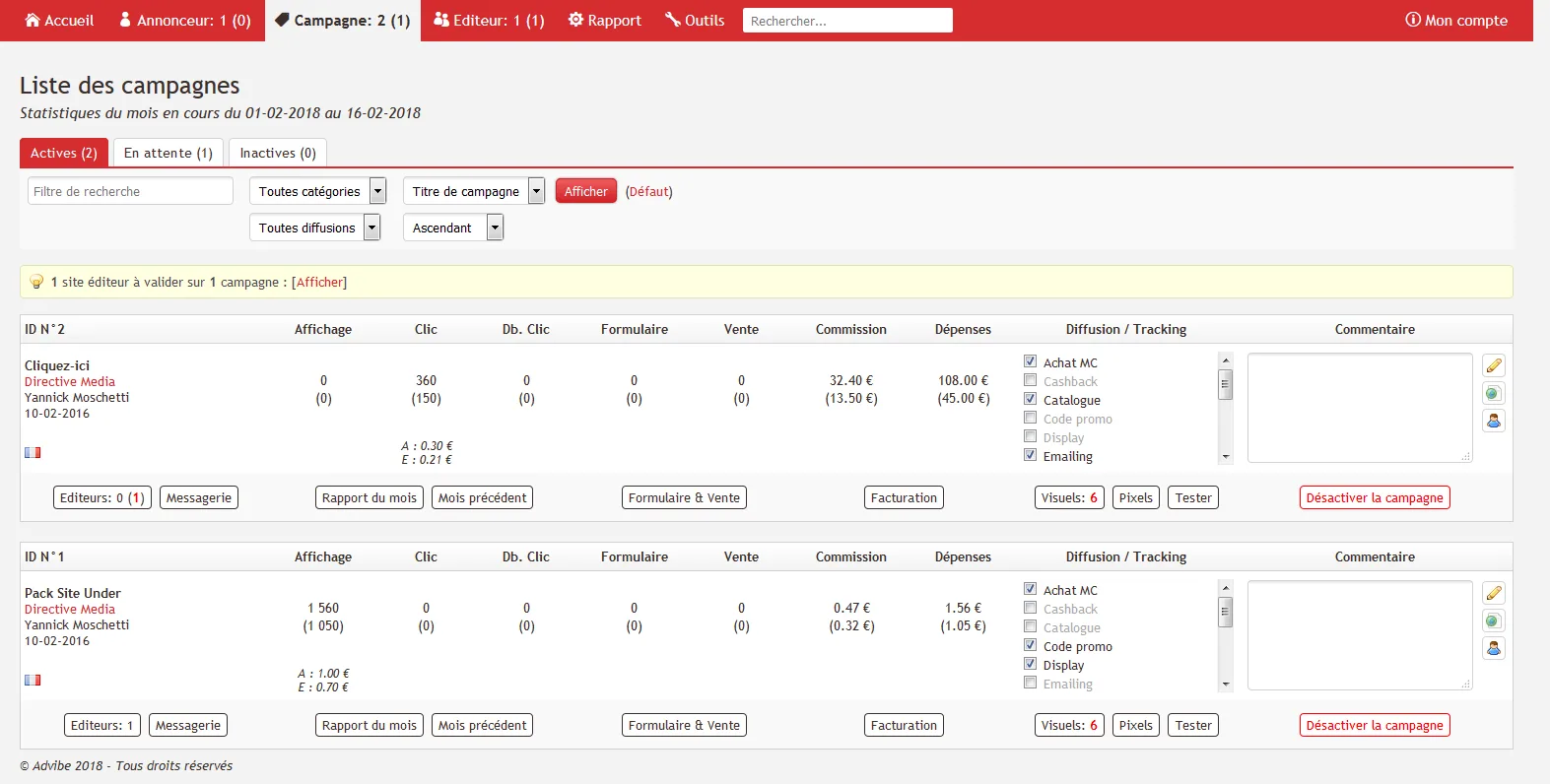This screenshot has height=784, width=1550.
Task: Toggle Cashback checkbox for Cliquez-ici campaign
Action: (x=1030, y=380)
